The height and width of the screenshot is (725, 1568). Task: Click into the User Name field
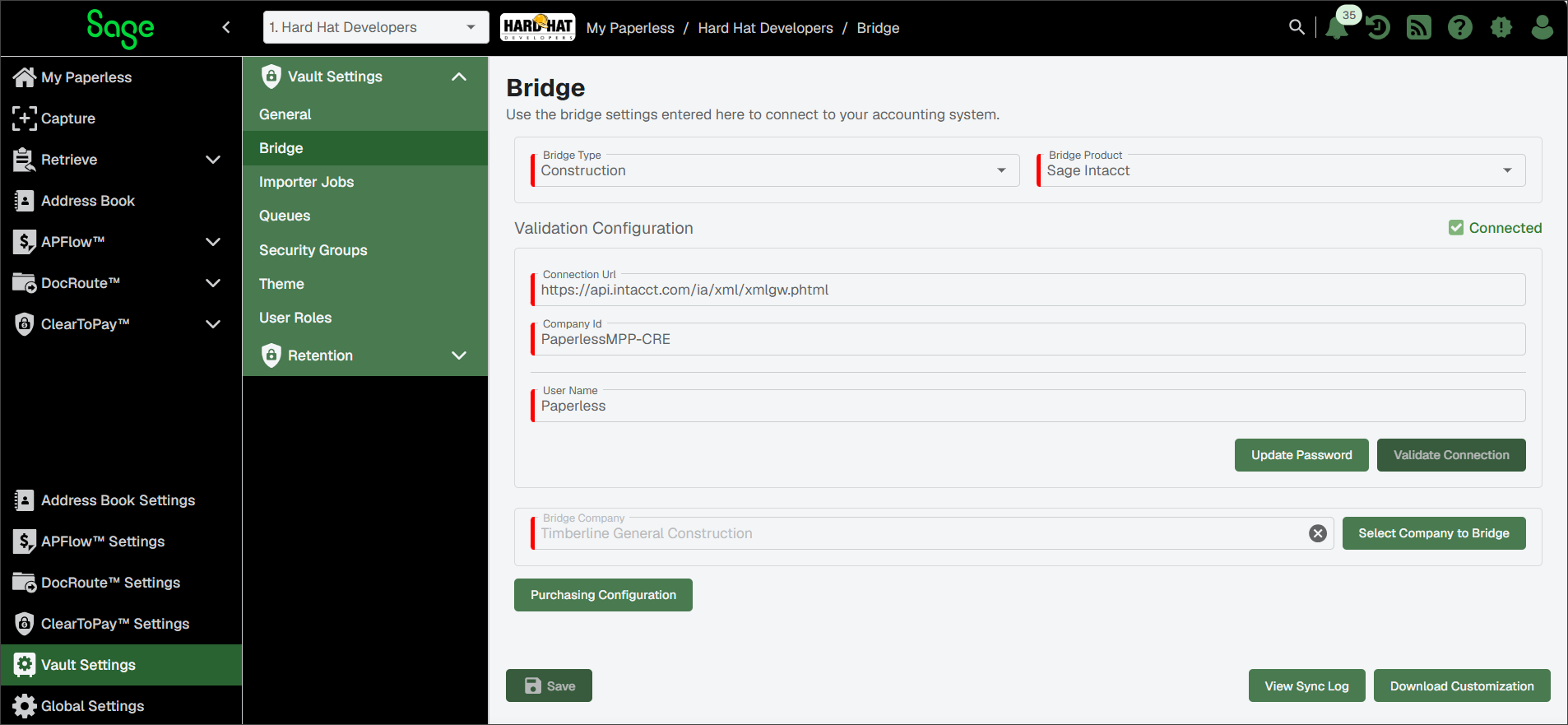tap(1028, 406)
